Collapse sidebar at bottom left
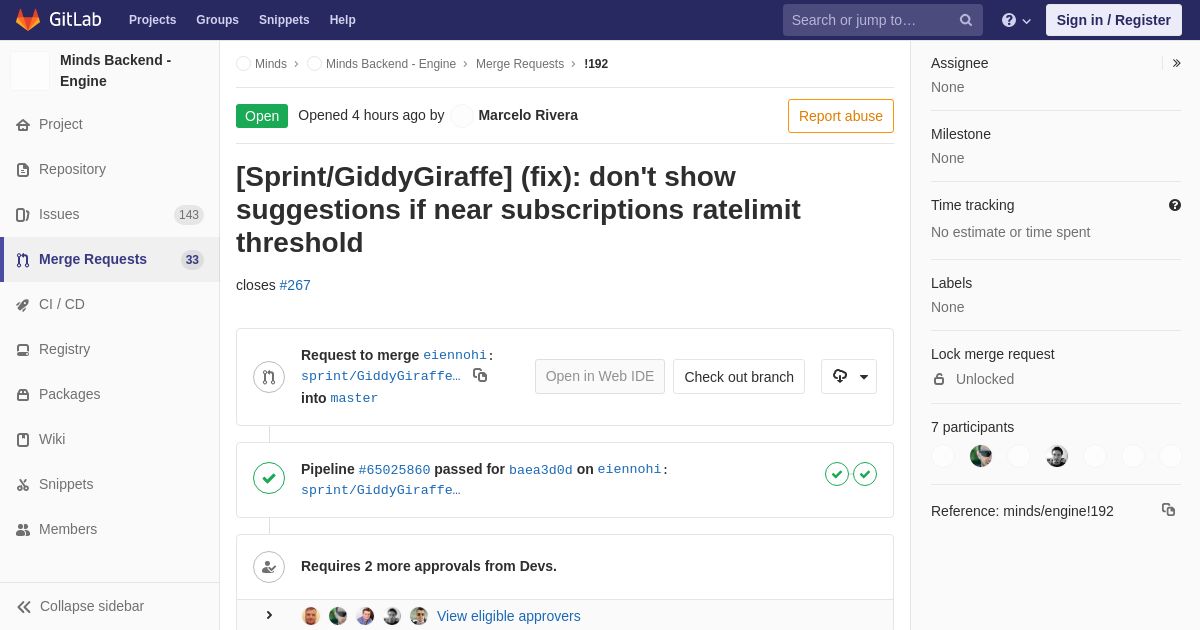Viewport: 1200px width, 630px height. pos(80,606)
